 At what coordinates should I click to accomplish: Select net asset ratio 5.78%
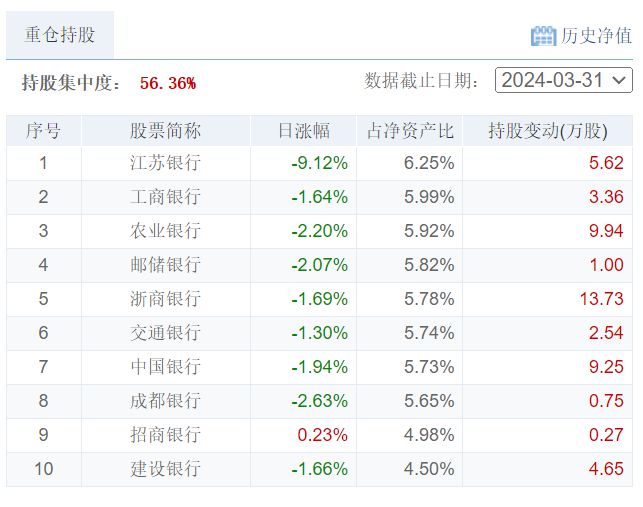(x=429, y=299)
